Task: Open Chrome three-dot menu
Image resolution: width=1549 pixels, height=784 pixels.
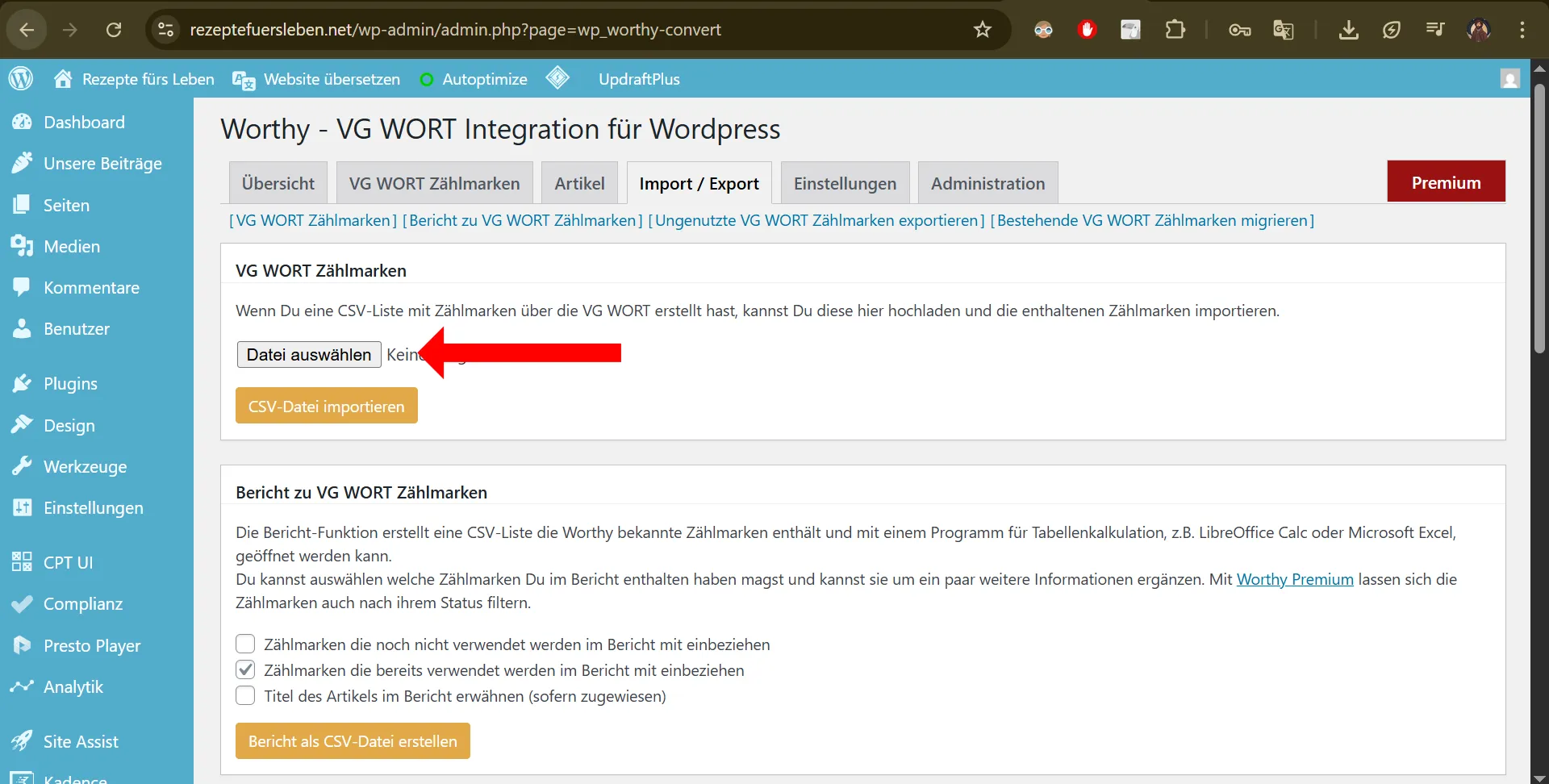Action: (x=1522, y=30)
